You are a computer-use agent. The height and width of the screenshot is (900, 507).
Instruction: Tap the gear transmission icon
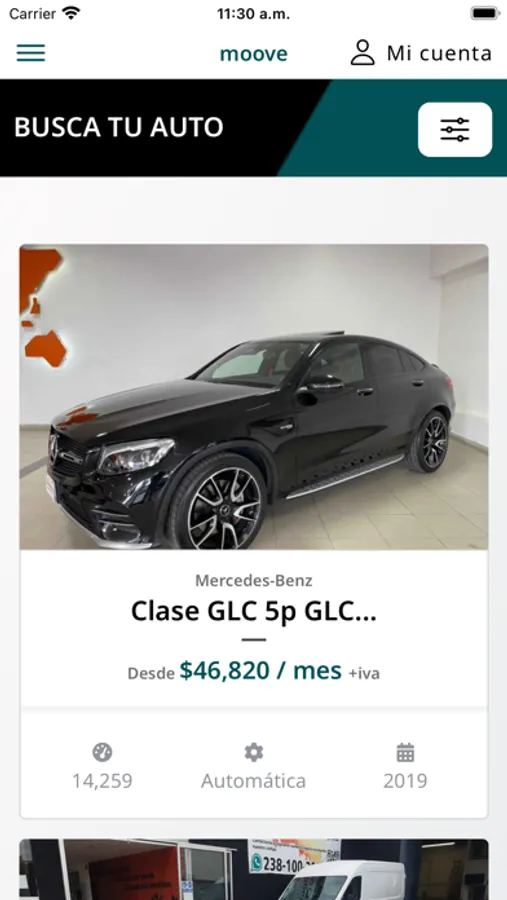(x=253, y=752)
